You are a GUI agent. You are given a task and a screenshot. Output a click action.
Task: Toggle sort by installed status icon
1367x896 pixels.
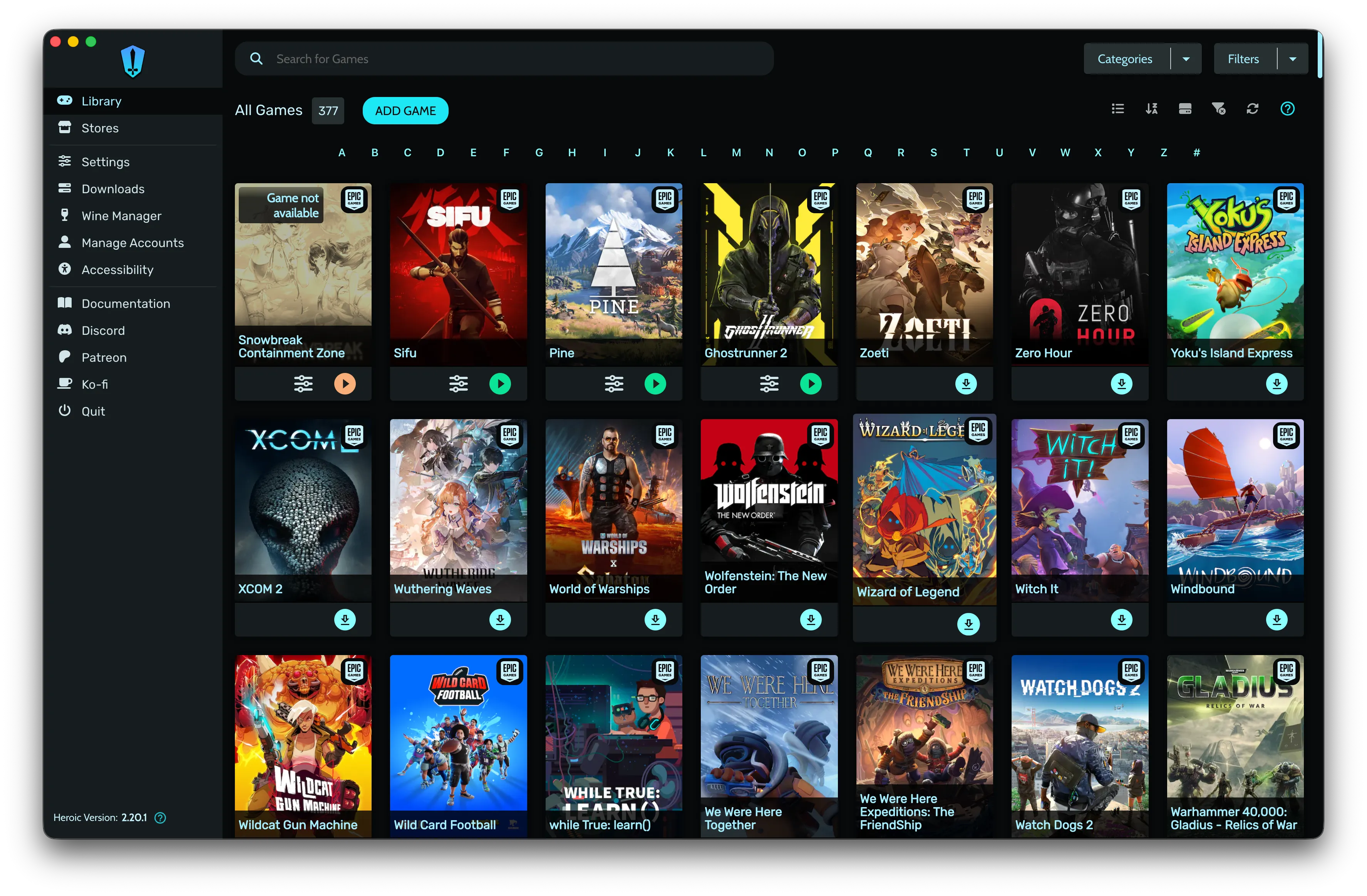point(1185,109)
